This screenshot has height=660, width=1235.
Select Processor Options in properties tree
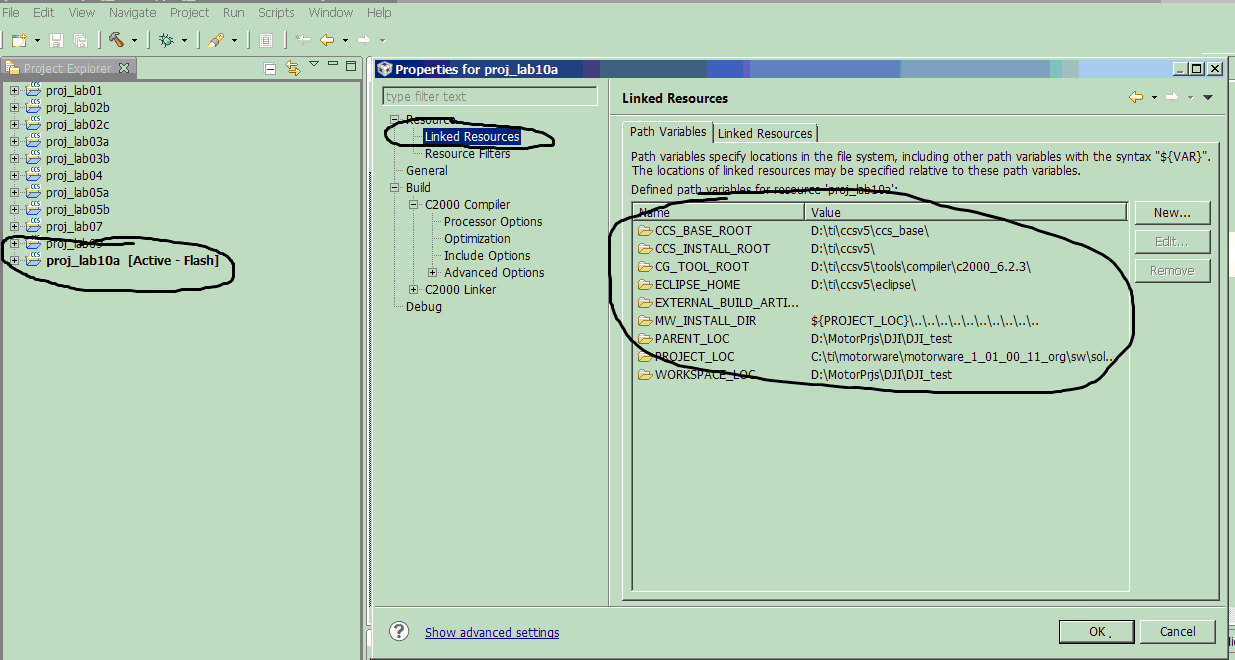tap(493, 221)
